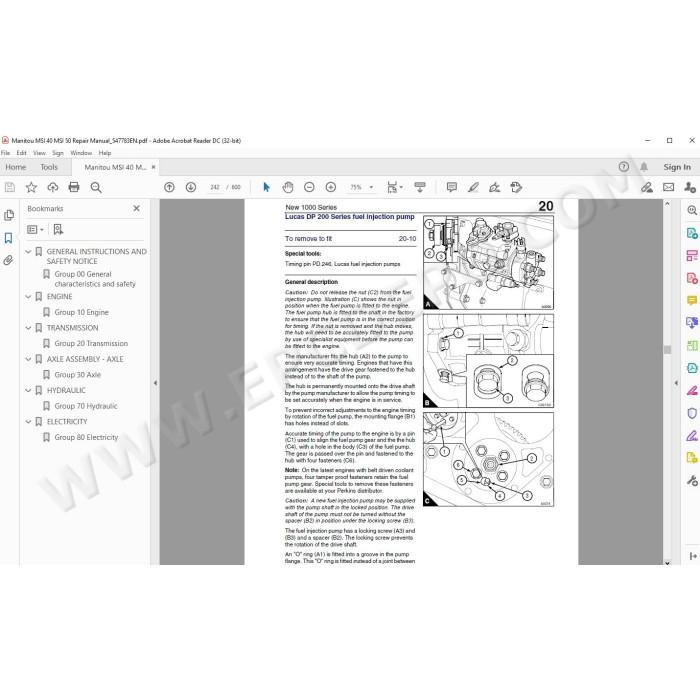
Task: Open Group 10 Engine bookmark
Action: click(x=81, y=312)
